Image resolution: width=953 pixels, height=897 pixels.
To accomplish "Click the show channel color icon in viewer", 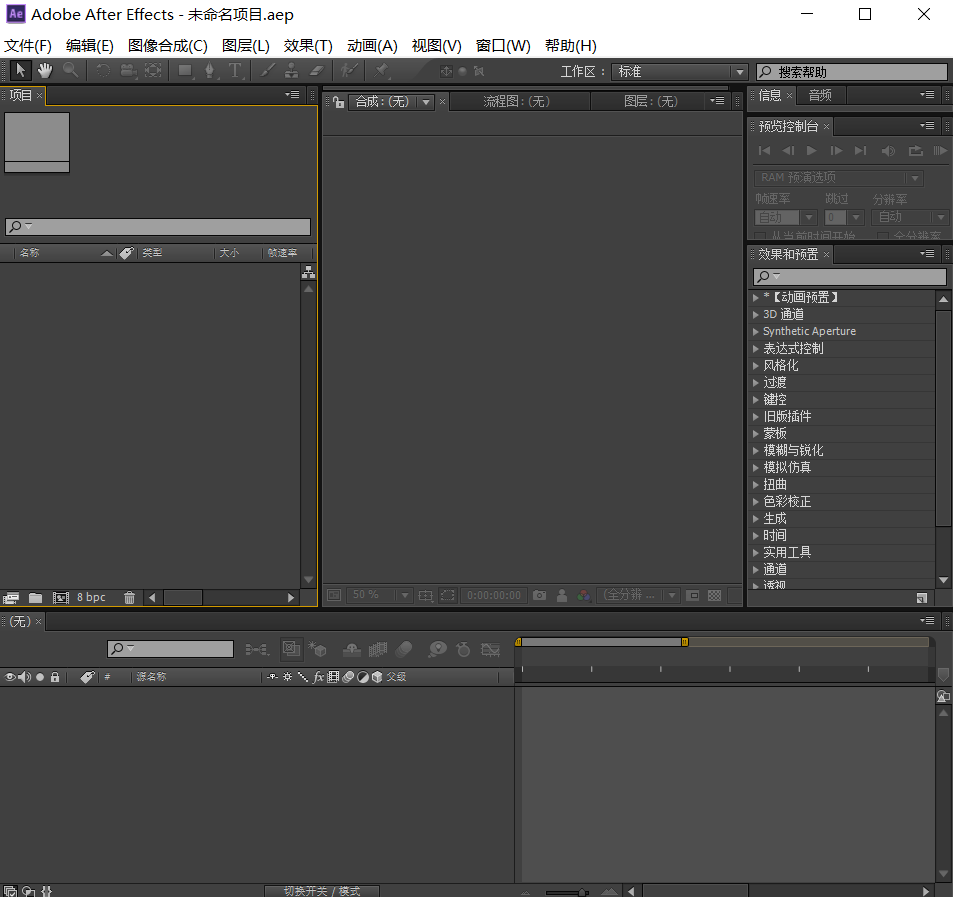I will click(584, 596).
